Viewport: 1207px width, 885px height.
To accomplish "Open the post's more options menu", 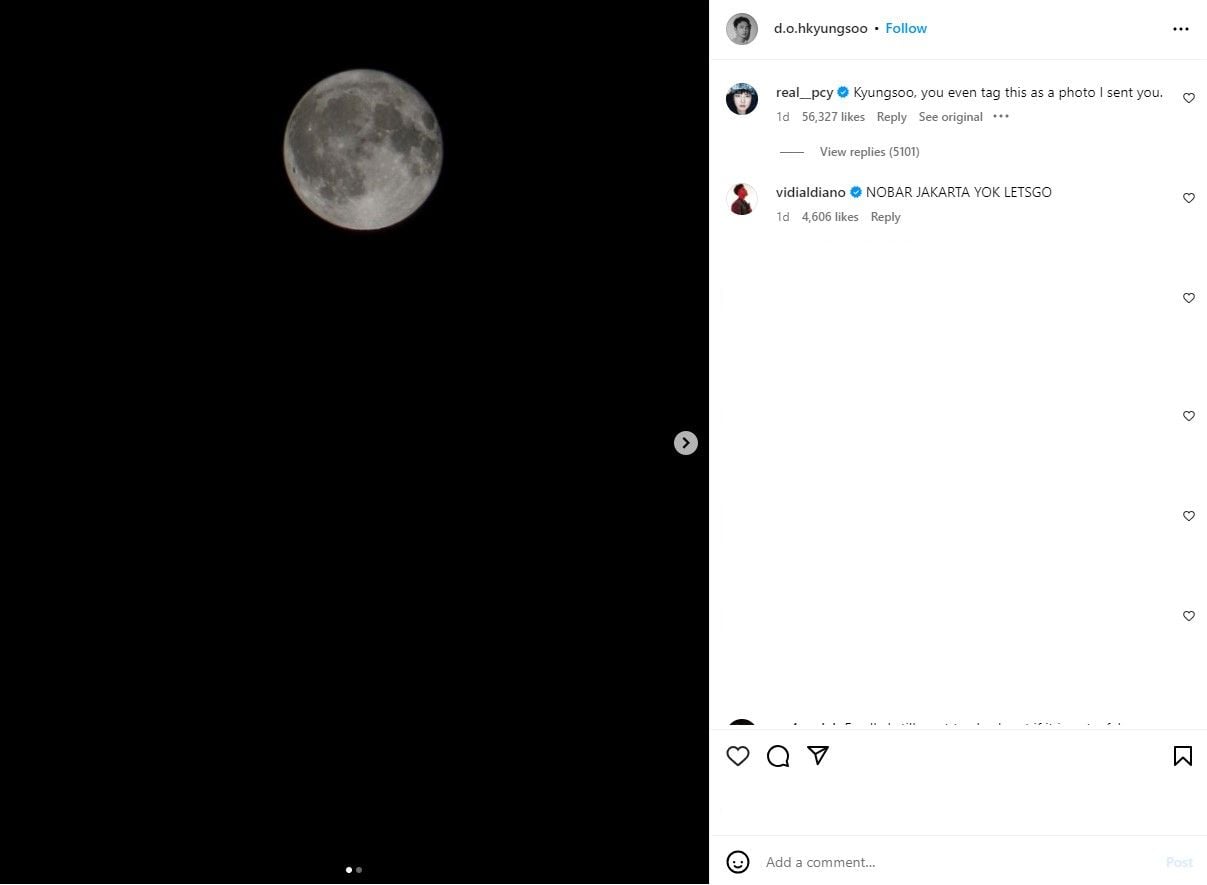I will pyautogui.click(x=1181, y=29).
